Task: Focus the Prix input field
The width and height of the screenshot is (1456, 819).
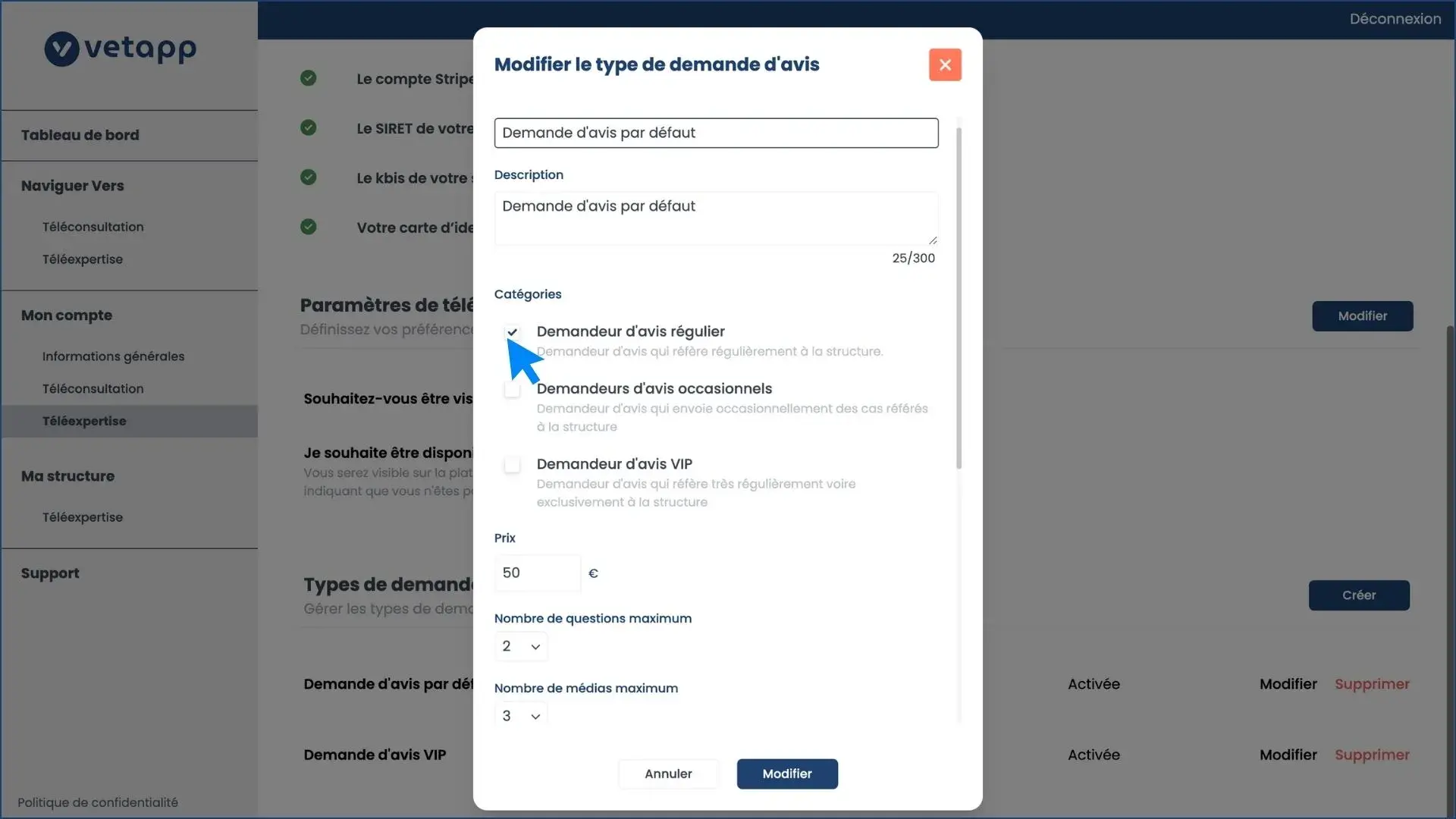Action: click(537, 573)
